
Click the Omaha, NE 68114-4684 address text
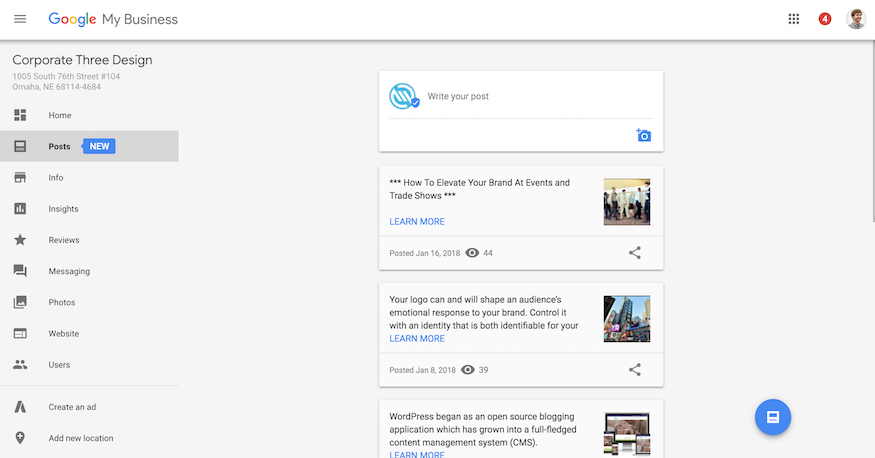coord(56,87)
